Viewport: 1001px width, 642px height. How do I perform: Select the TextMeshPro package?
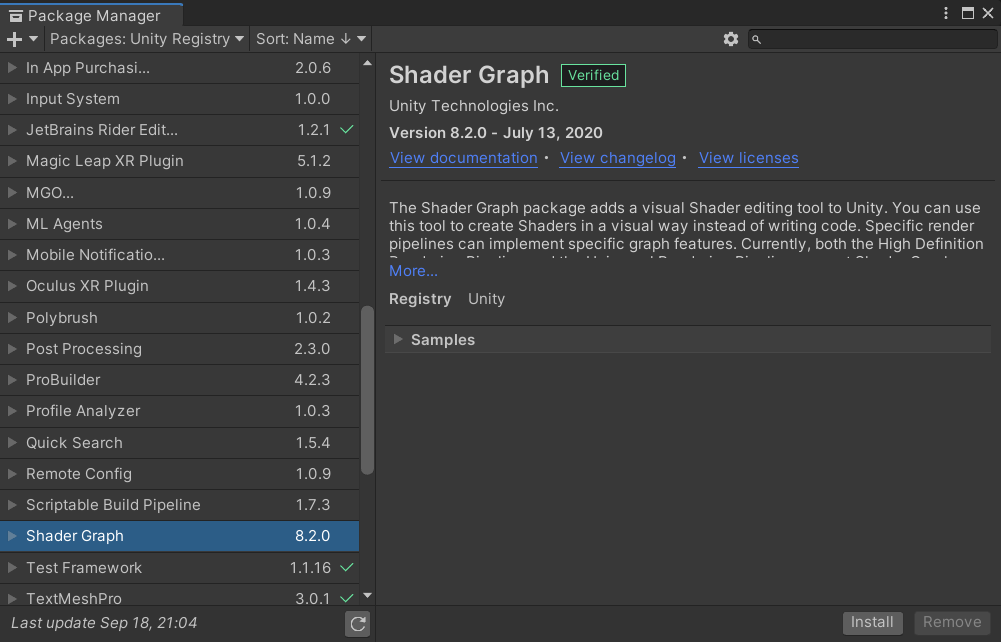coord(179,596)
